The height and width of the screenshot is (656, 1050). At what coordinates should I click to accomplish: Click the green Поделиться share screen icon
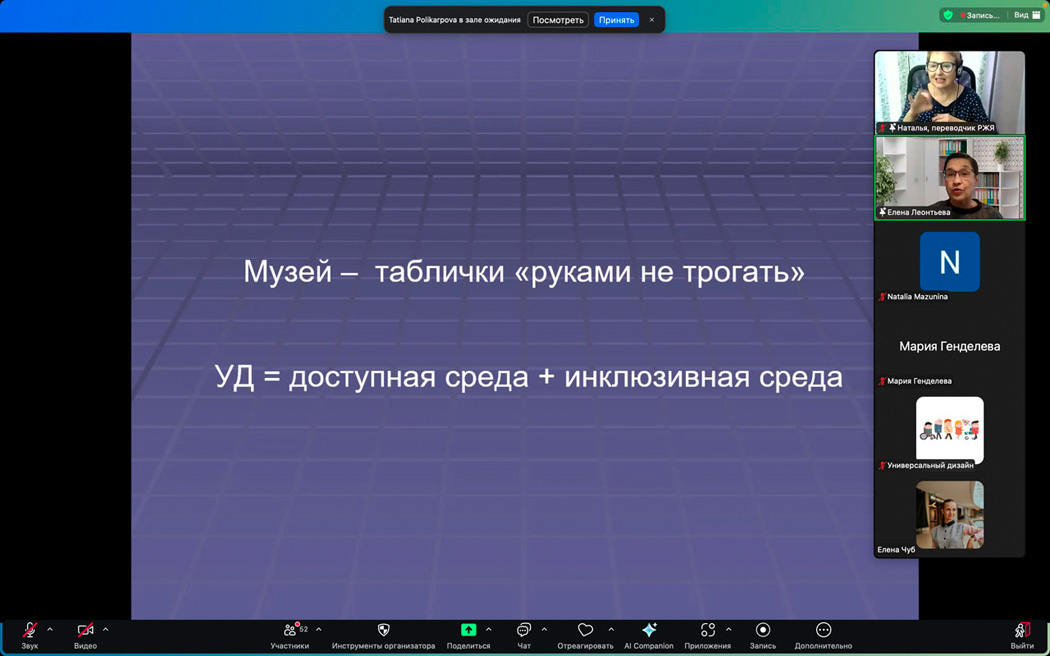click(x=468, y=630)
